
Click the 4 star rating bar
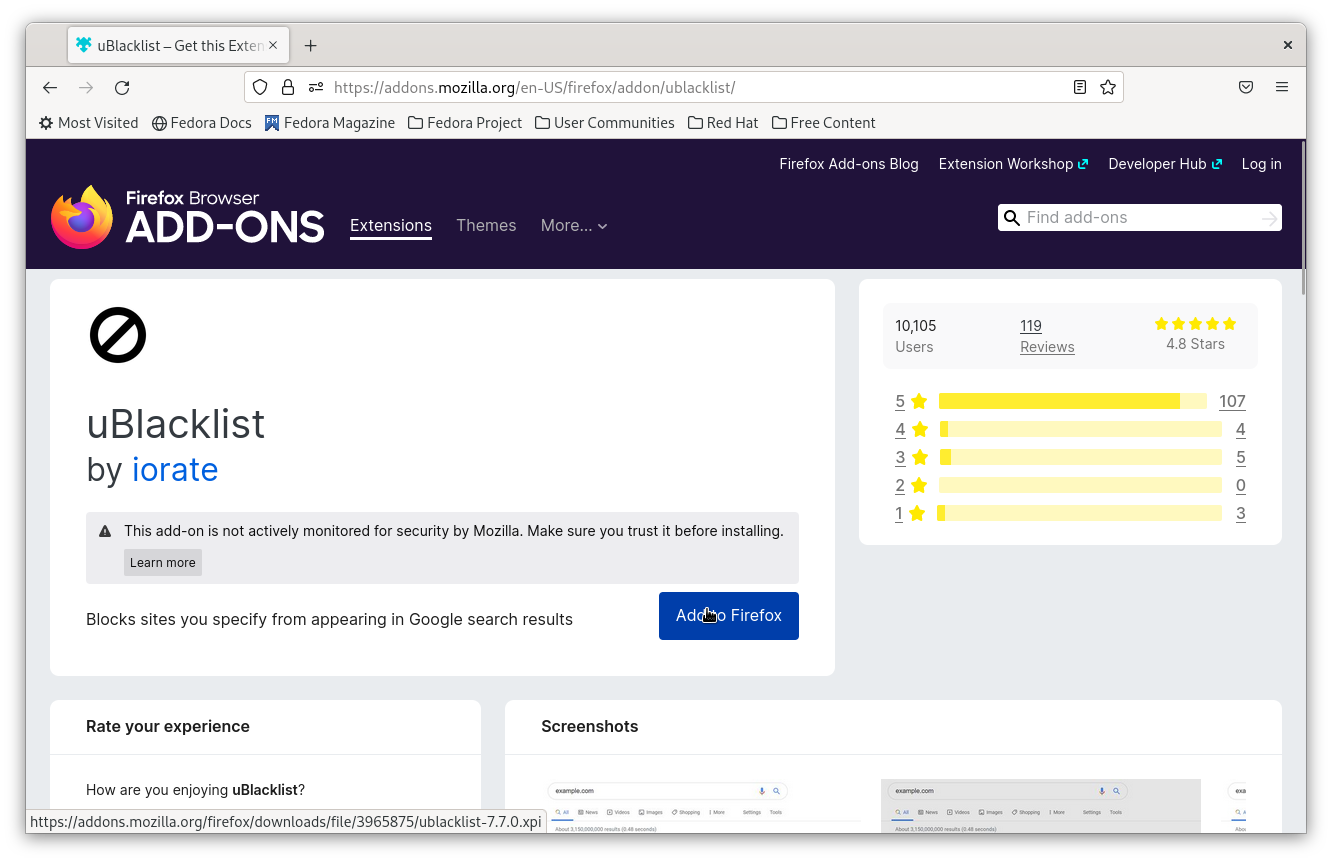pyautogui.click(x=1080, y=429)
